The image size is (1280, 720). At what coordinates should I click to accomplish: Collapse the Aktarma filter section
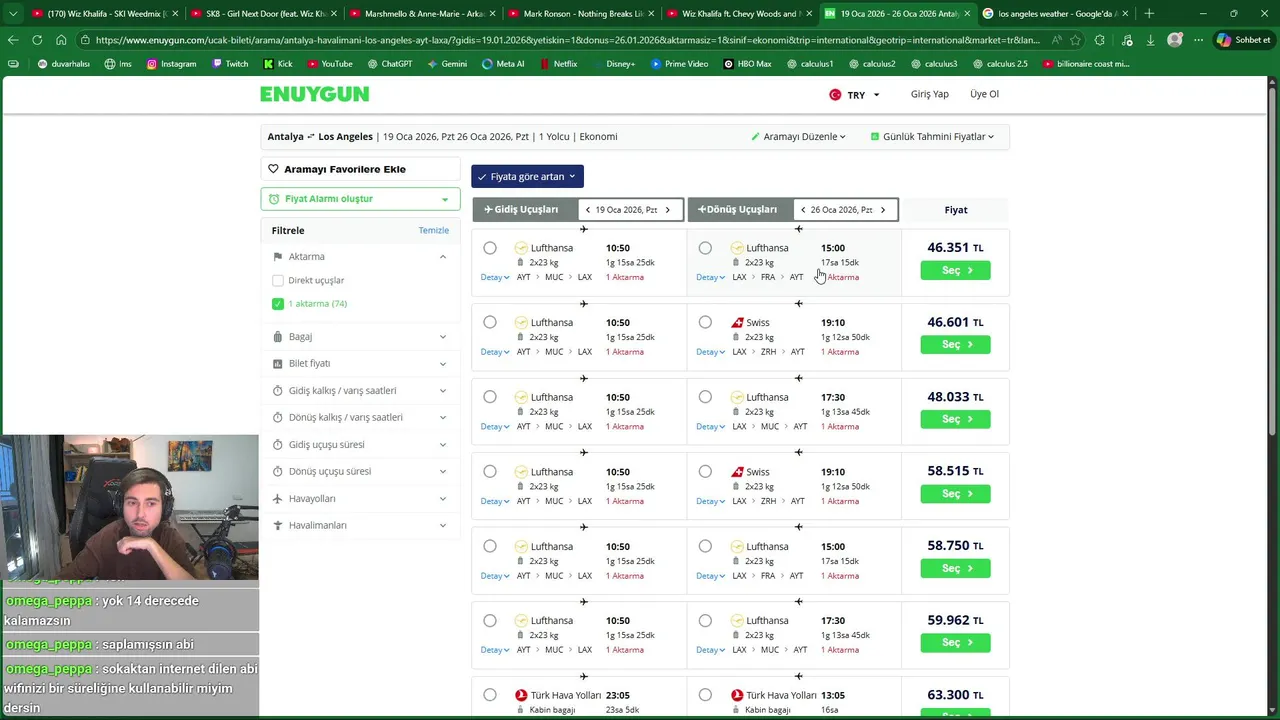pos(360,257)
